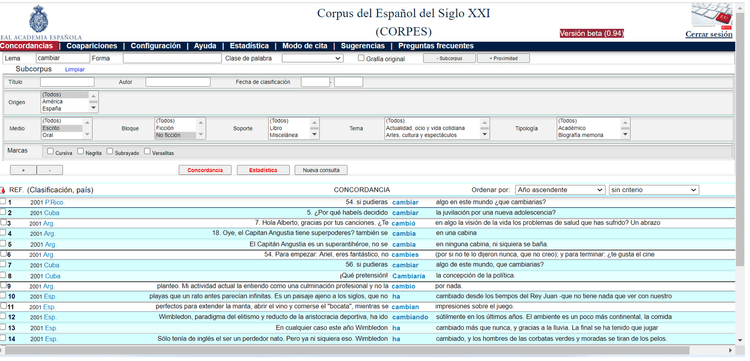Screen dimensions: 750x361
Task: Check the checkbox for result row 10
Action: pos(3,295)
